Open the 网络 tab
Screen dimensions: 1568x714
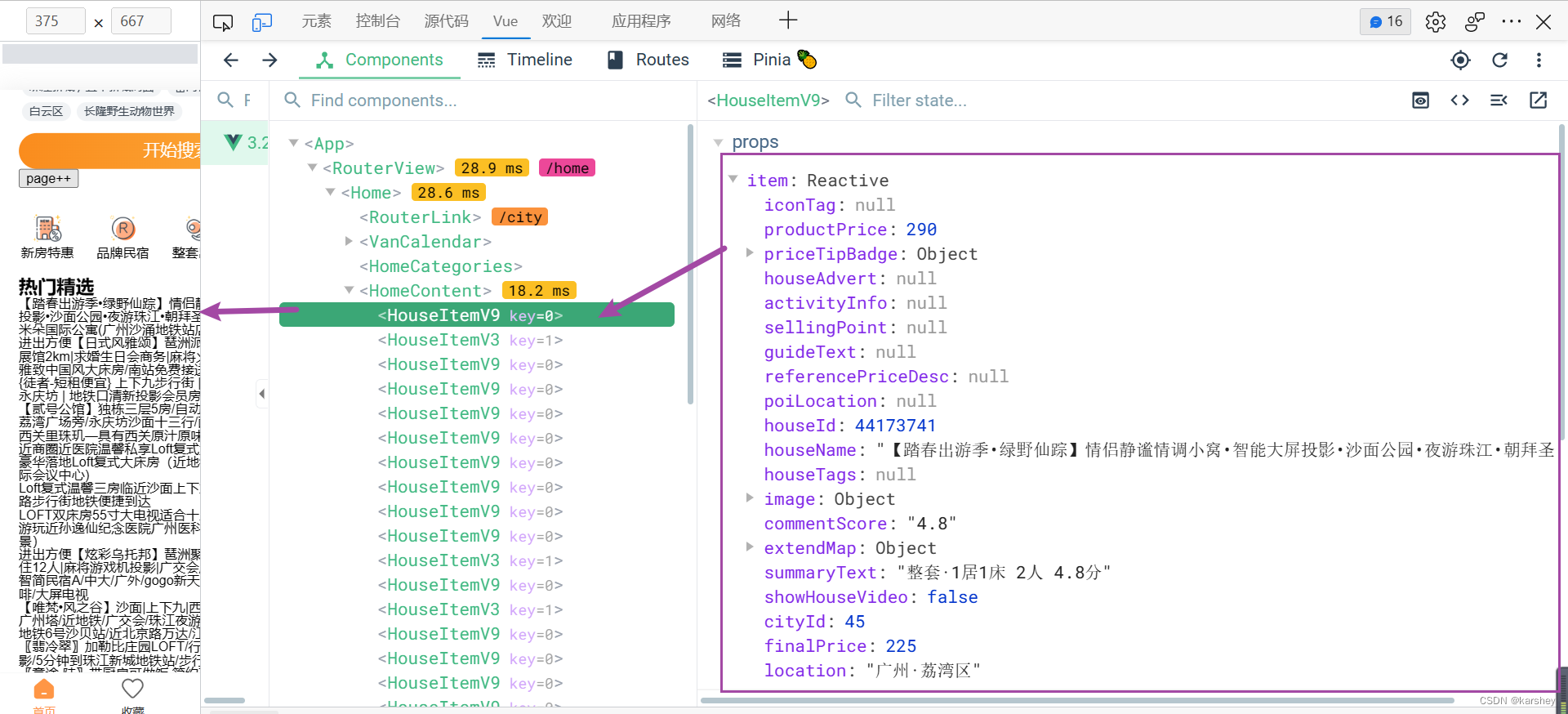pos(726,21)
